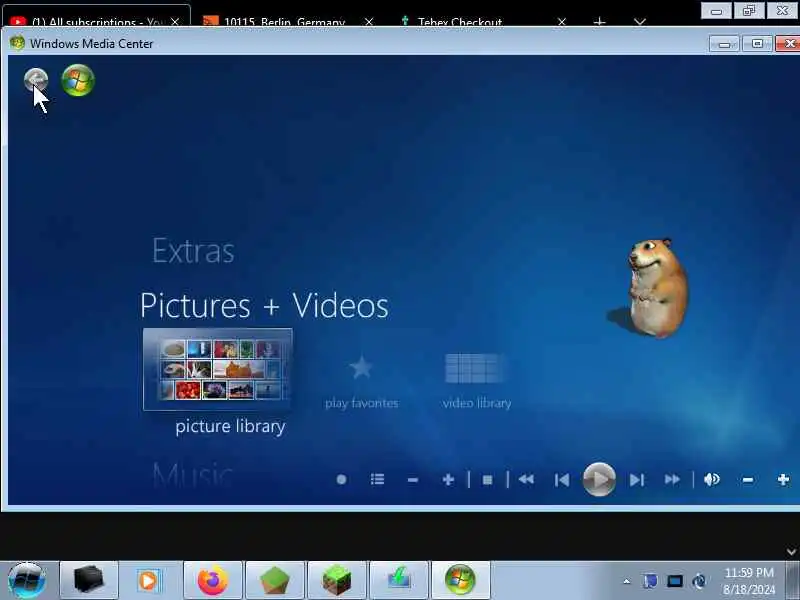Open the picture library tile
Image resolution: width=800 pixels, height=600 pixels.
click(x=217, y=369)
